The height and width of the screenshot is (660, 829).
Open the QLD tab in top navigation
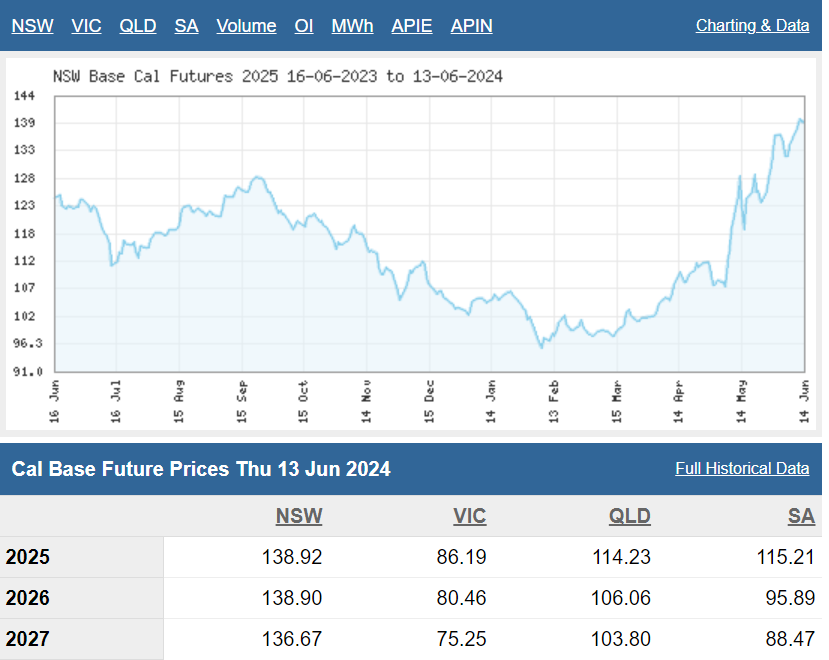coord(138,26)
